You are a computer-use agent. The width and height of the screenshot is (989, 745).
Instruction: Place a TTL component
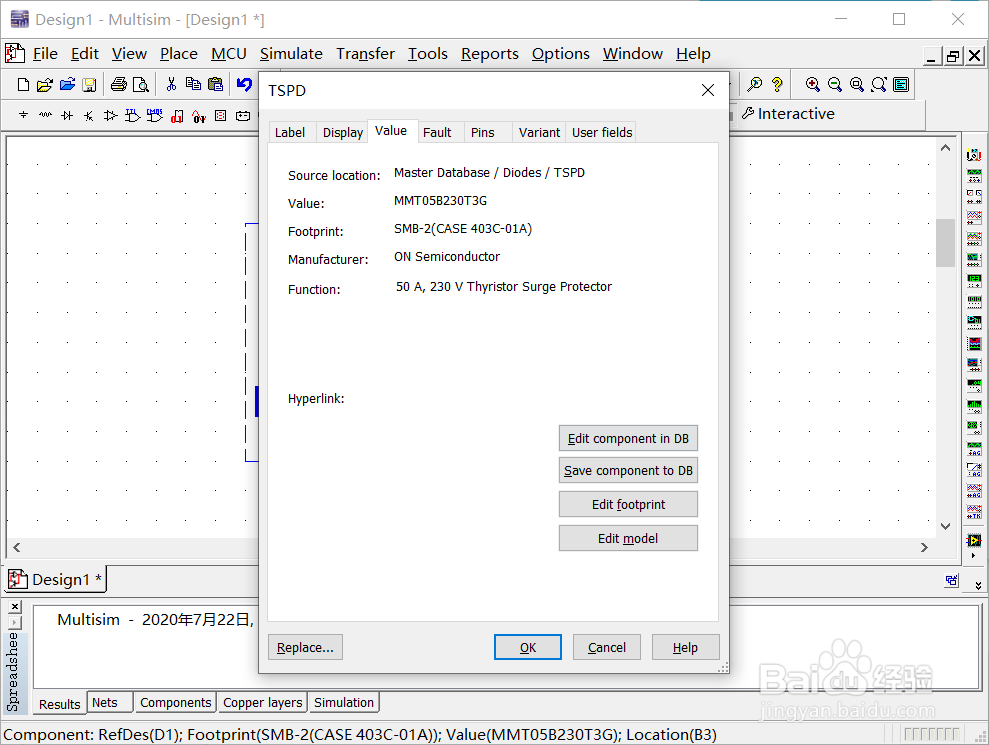(x=132, y=115)
